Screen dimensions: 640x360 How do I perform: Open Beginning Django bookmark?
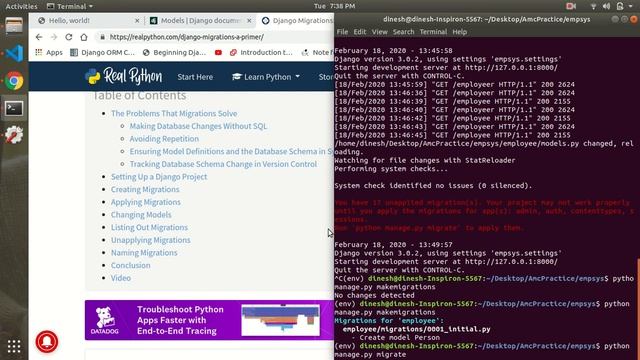tap(174, 52)
